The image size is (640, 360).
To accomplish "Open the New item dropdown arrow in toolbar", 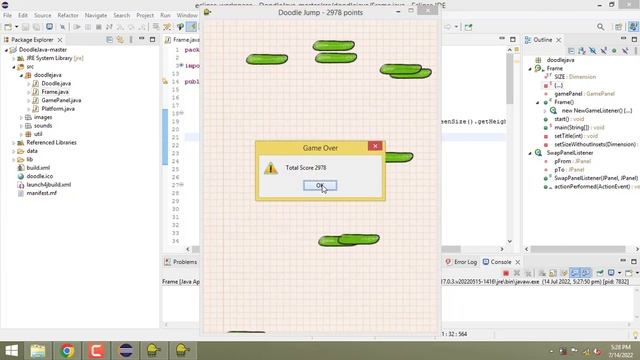I will pos(17,27).
